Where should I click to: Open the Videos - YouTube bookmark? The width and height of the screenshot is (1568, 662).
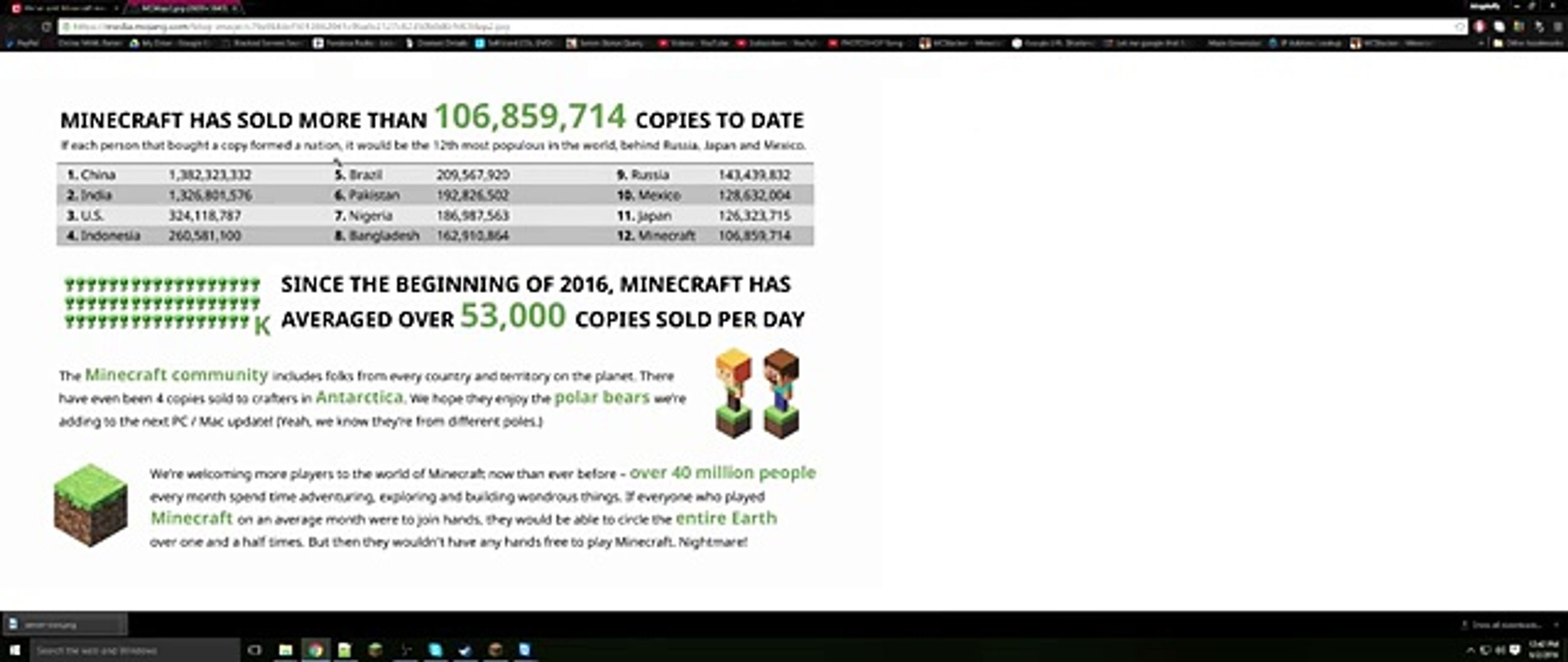(692, 43)
